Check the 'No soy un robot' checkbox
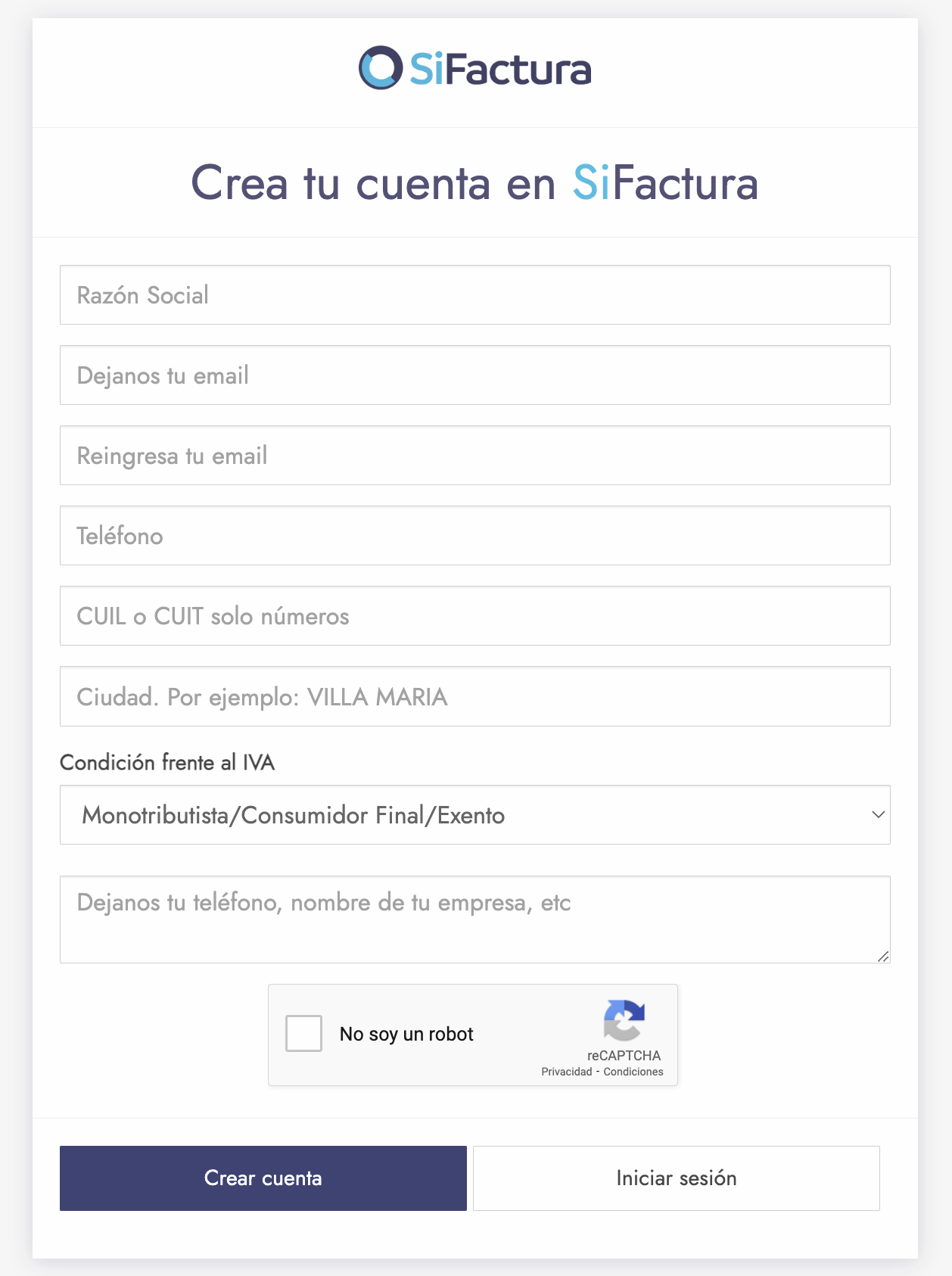This screenshot has width=952, height=1276. click(303, 1034)
